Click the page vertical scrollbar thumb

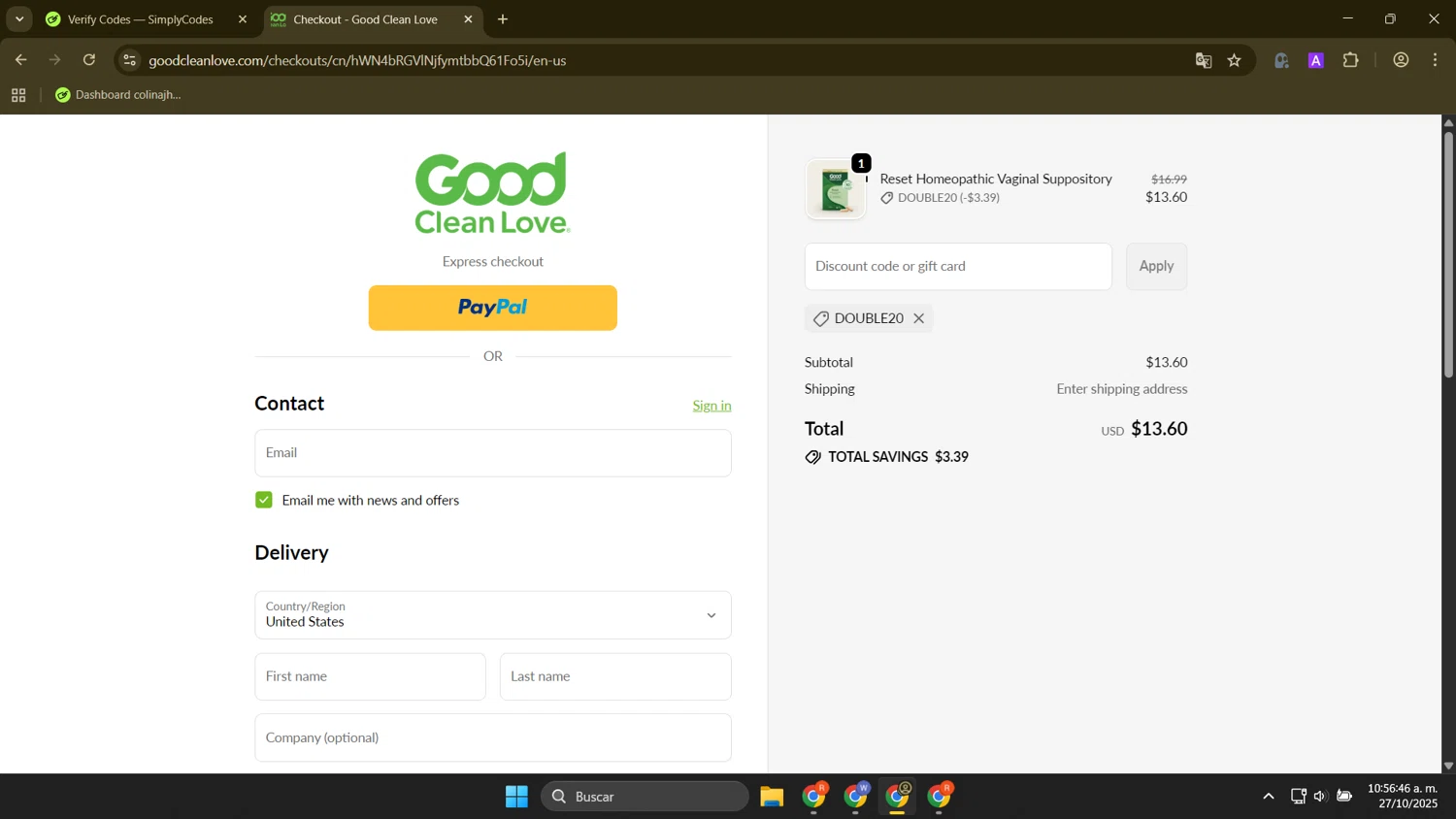click(x=1448, y=254)
